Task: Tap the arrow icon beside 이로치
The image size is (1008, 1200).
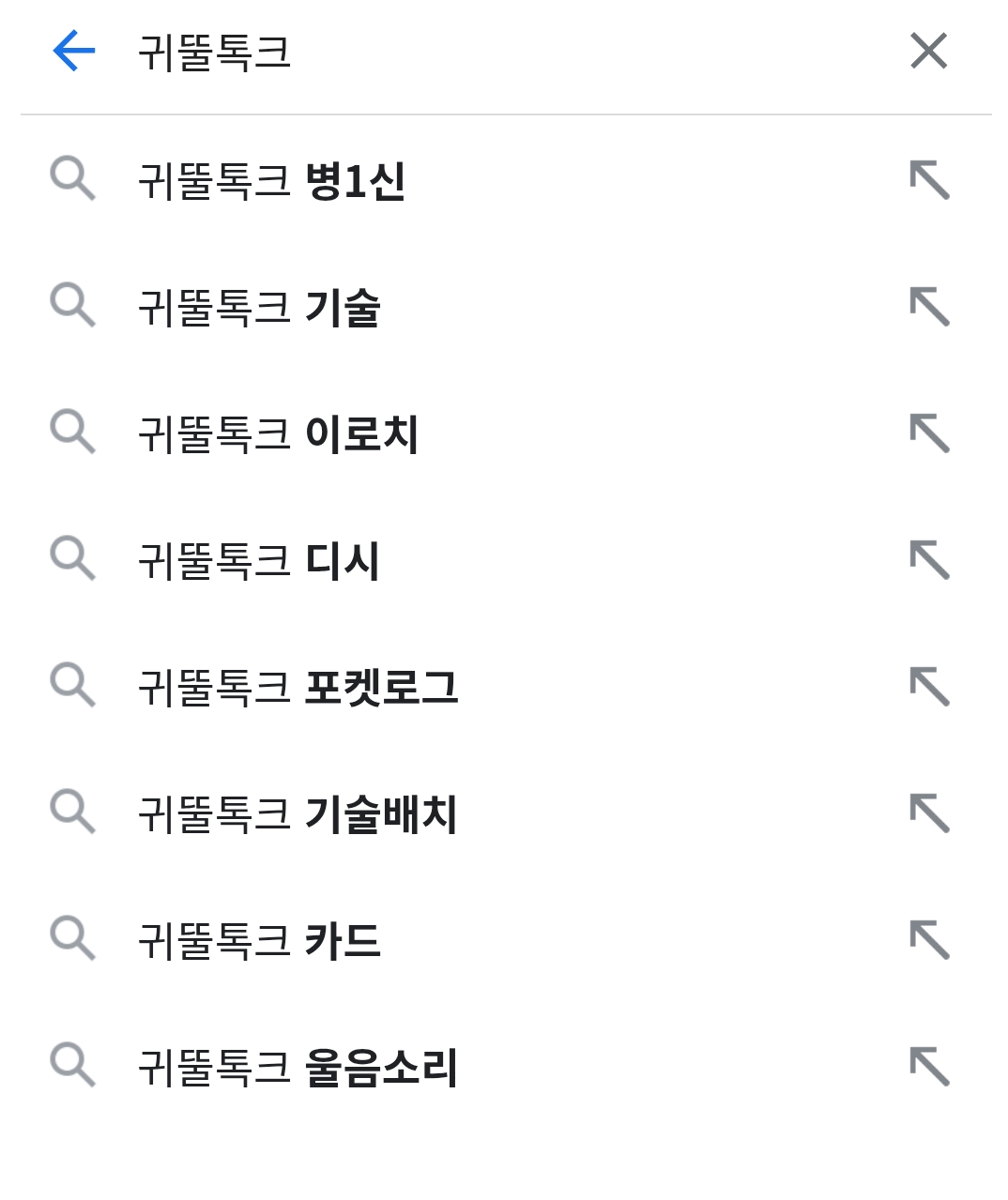Action: point(929,433)
